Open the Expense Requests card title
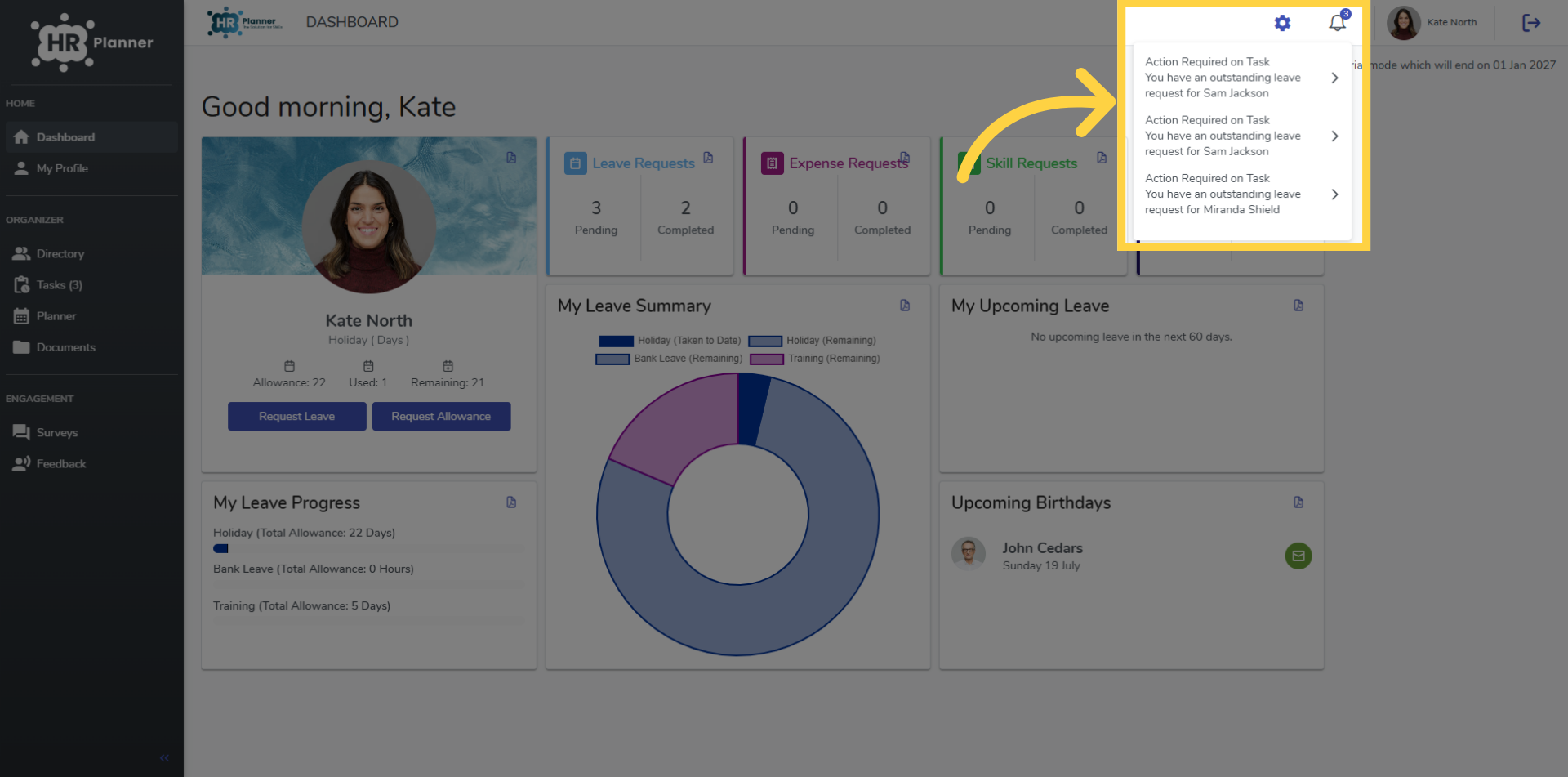Image resolution: width=1568 pixels, height=777 pixels. (x=849, y=163)
